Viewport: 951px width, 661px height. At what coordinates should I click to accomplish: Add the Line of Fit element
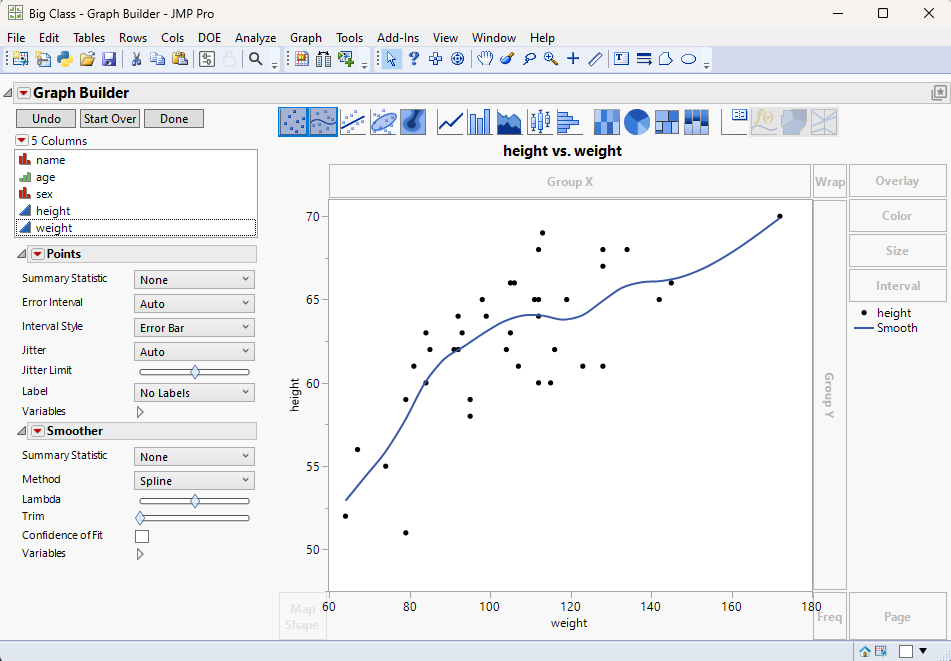(352, 122)
